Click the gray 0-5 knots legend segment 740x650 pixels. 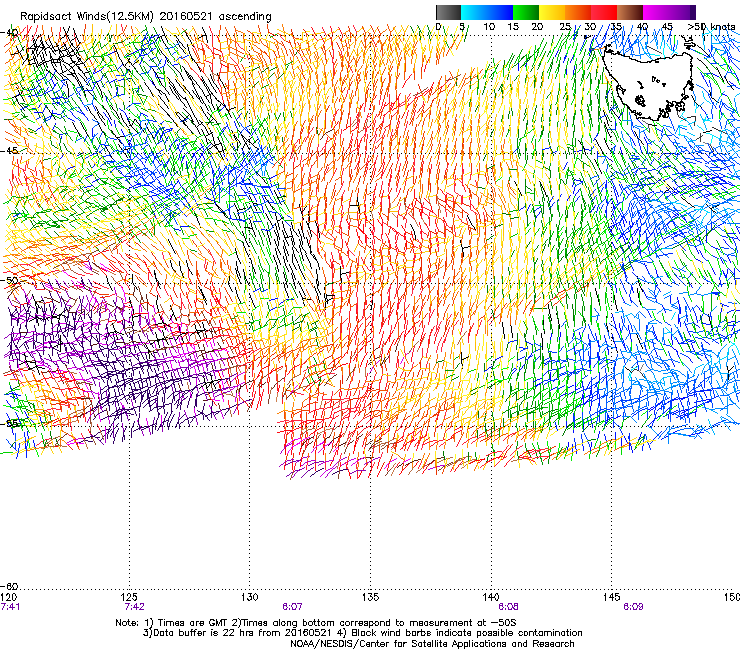pos(448,12)
